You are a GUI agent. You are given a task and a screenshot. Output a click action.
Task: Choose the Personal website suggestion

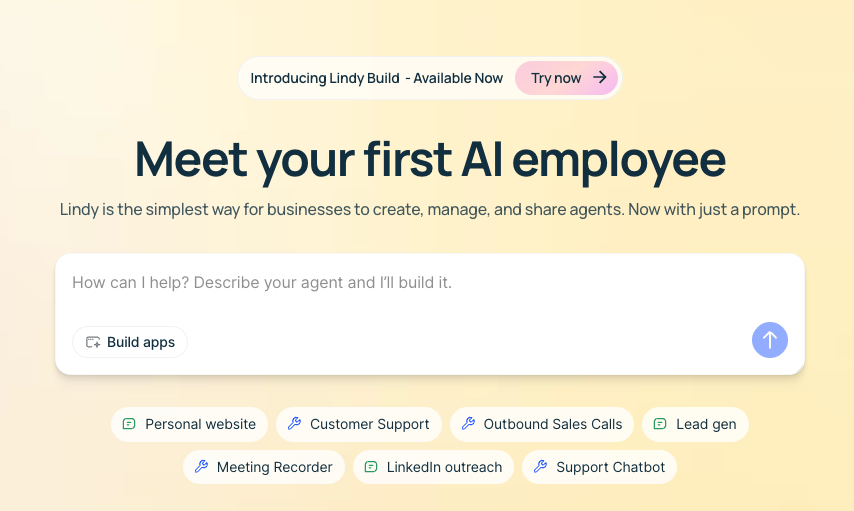(190, 424)
